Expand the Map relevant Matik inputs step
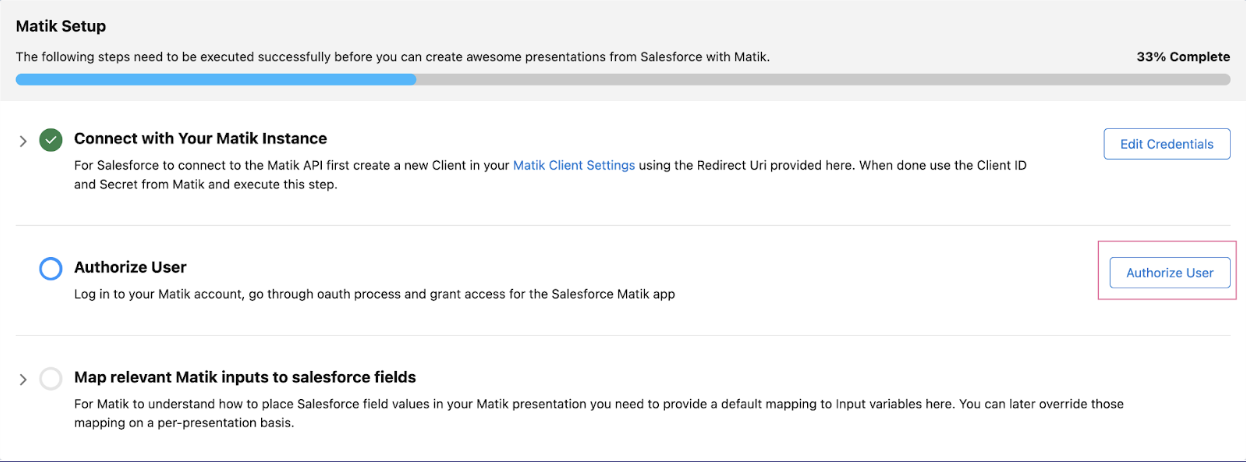This screenshot has height=462, width=1246. point(23,380)
